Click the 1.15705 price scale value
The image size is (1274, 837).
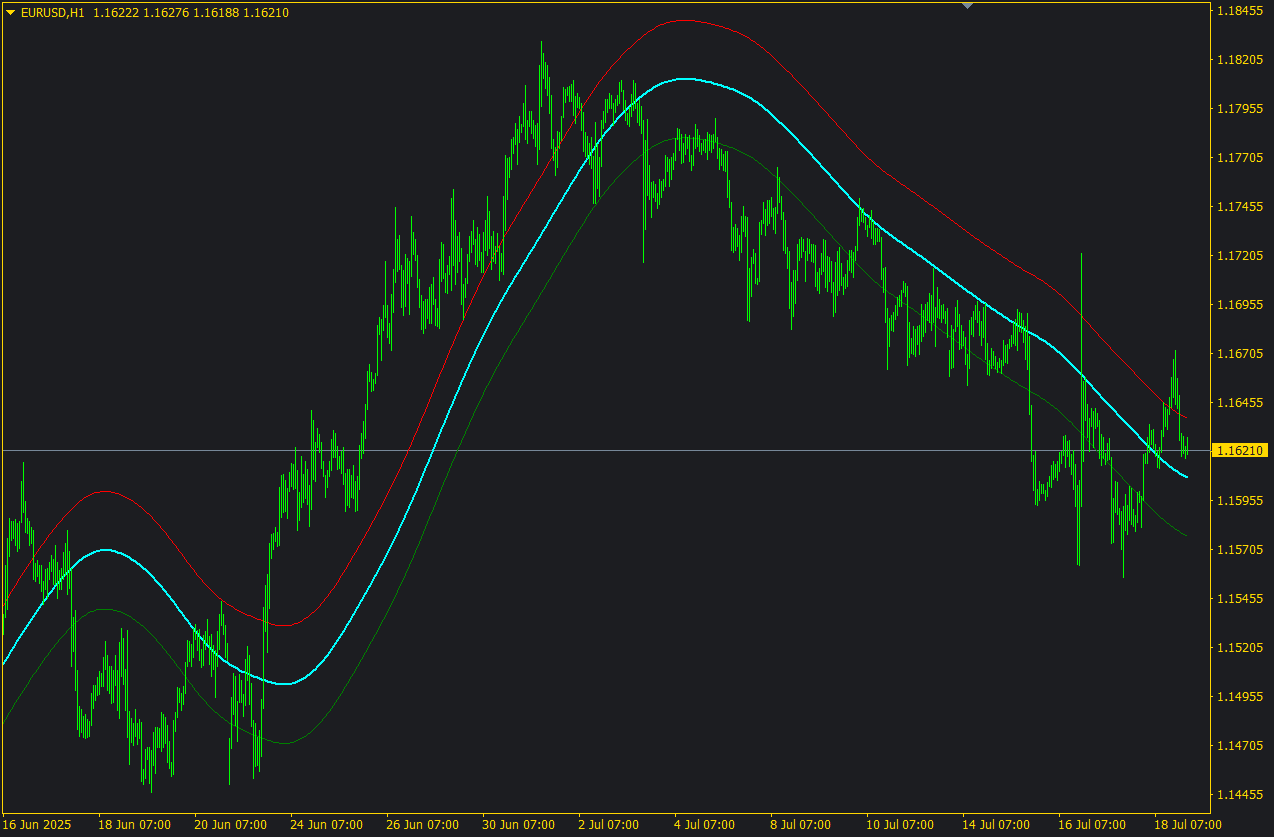[x=1240, y=549]
